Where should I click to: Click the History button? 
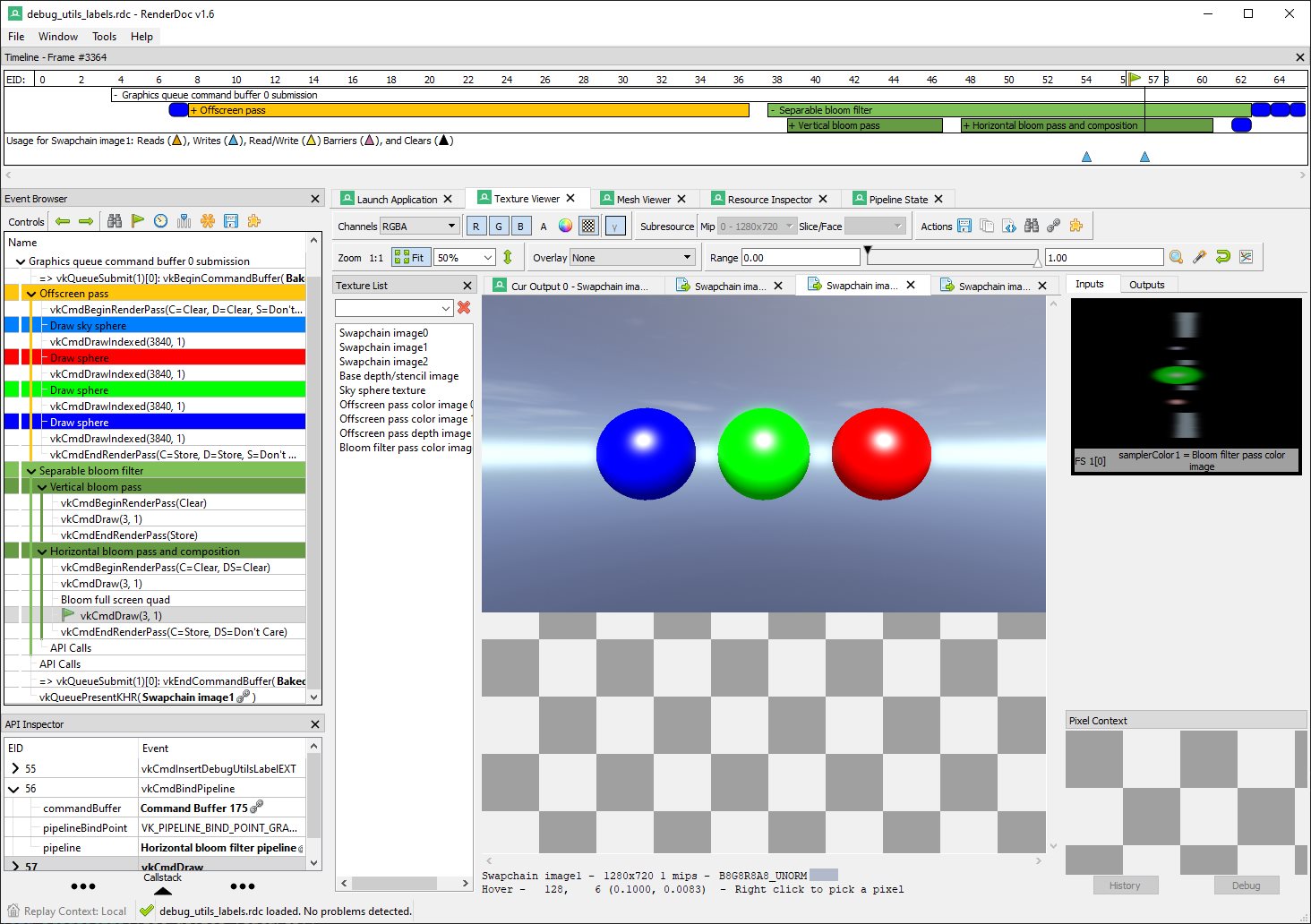[1125, 885]
